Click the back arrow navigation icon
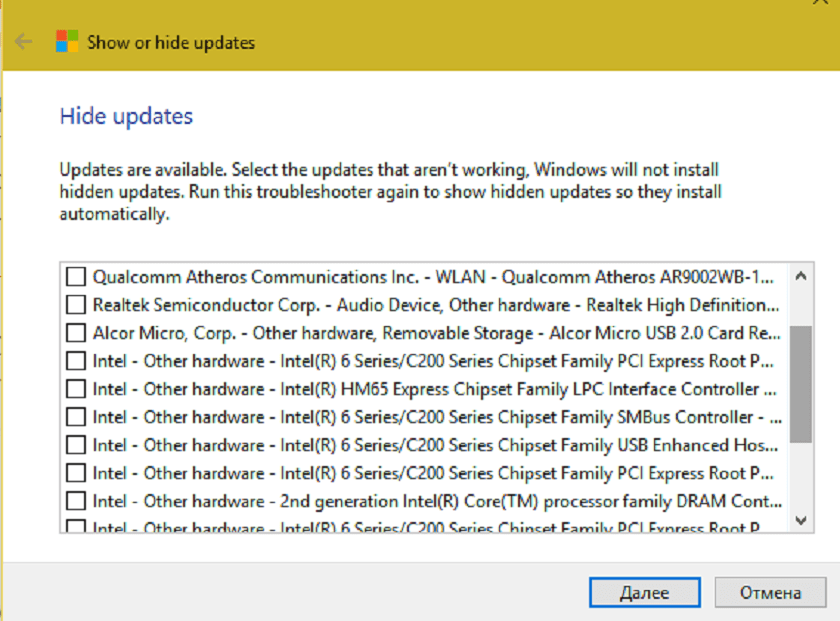The image size is (840, 621). (x=22, y=41)
